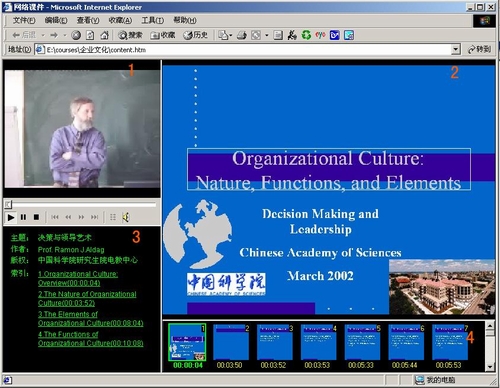Open link 2.The Nature of Organizational Culture

point(87,299)
